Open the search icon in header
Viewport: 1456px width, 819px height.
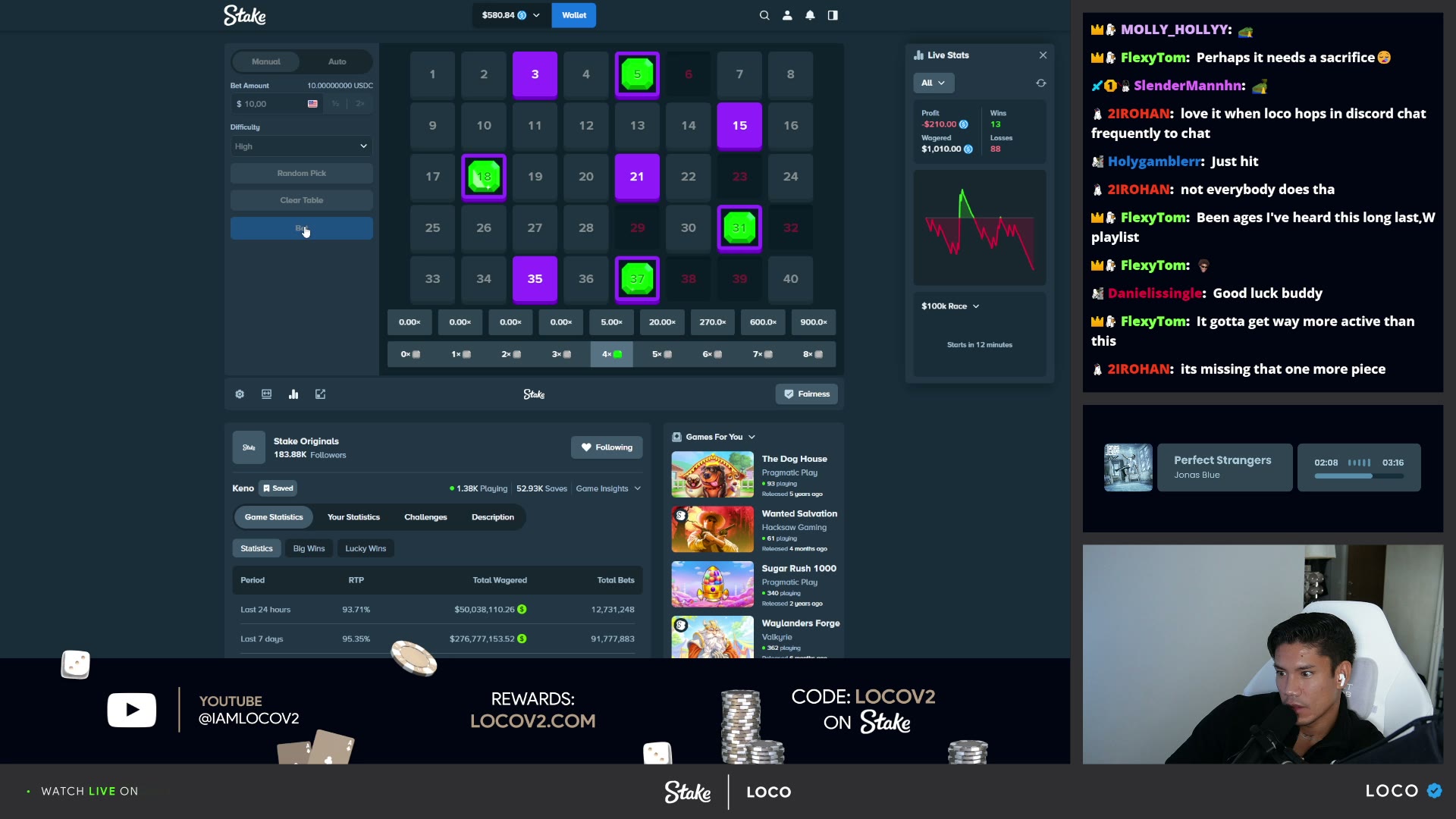coord(764,15)
